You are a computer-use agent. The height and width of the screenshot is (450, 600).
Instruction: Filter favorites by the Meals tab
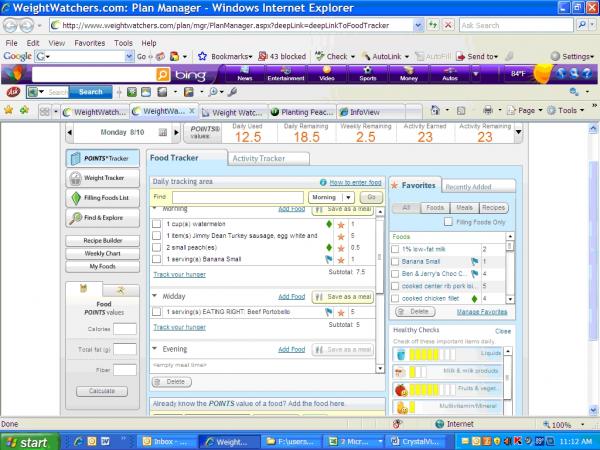(464, 208)
